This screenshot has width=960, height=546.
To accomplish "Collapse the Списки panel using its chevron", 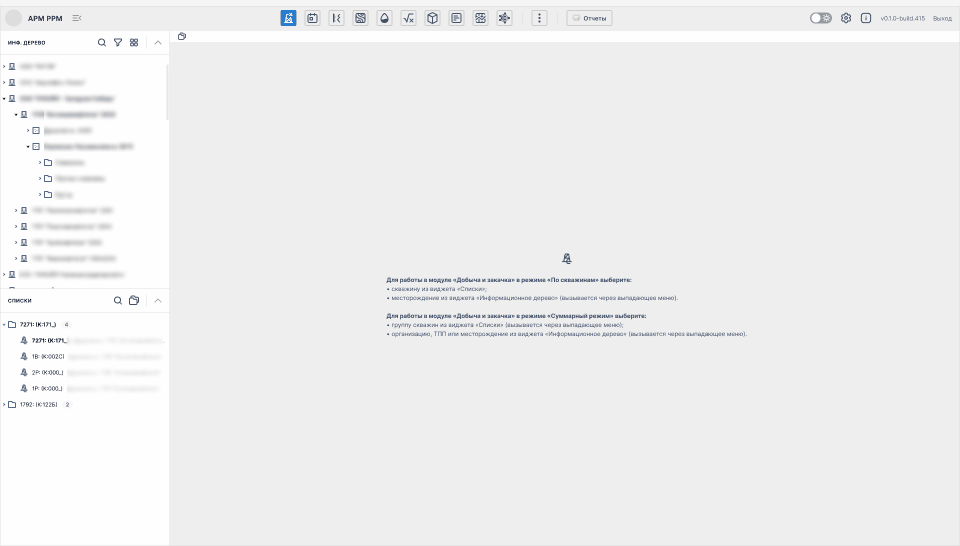I will 158,300.
